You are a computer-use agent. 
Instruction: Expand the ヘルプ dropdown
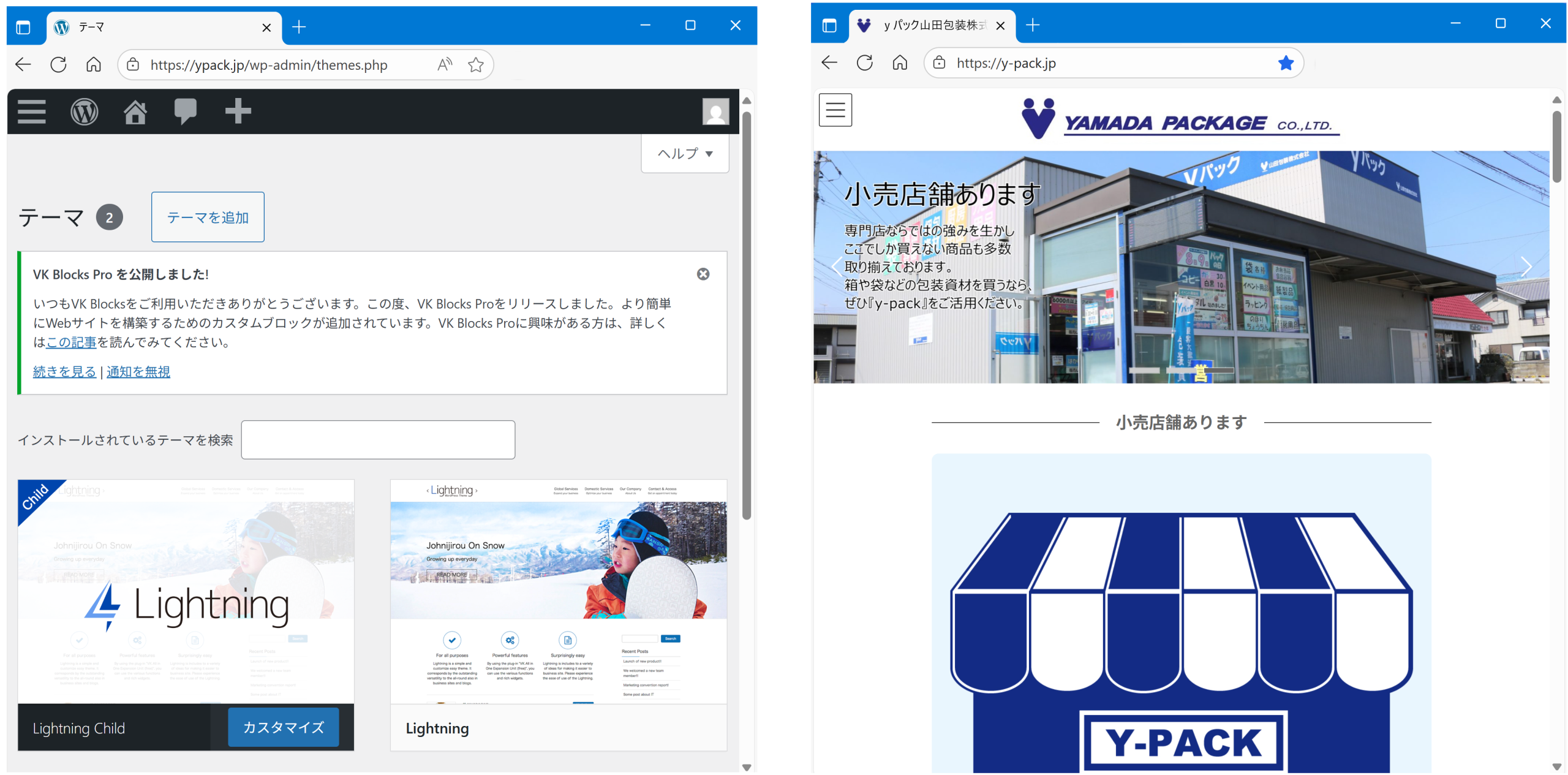(x=685, y=154)
